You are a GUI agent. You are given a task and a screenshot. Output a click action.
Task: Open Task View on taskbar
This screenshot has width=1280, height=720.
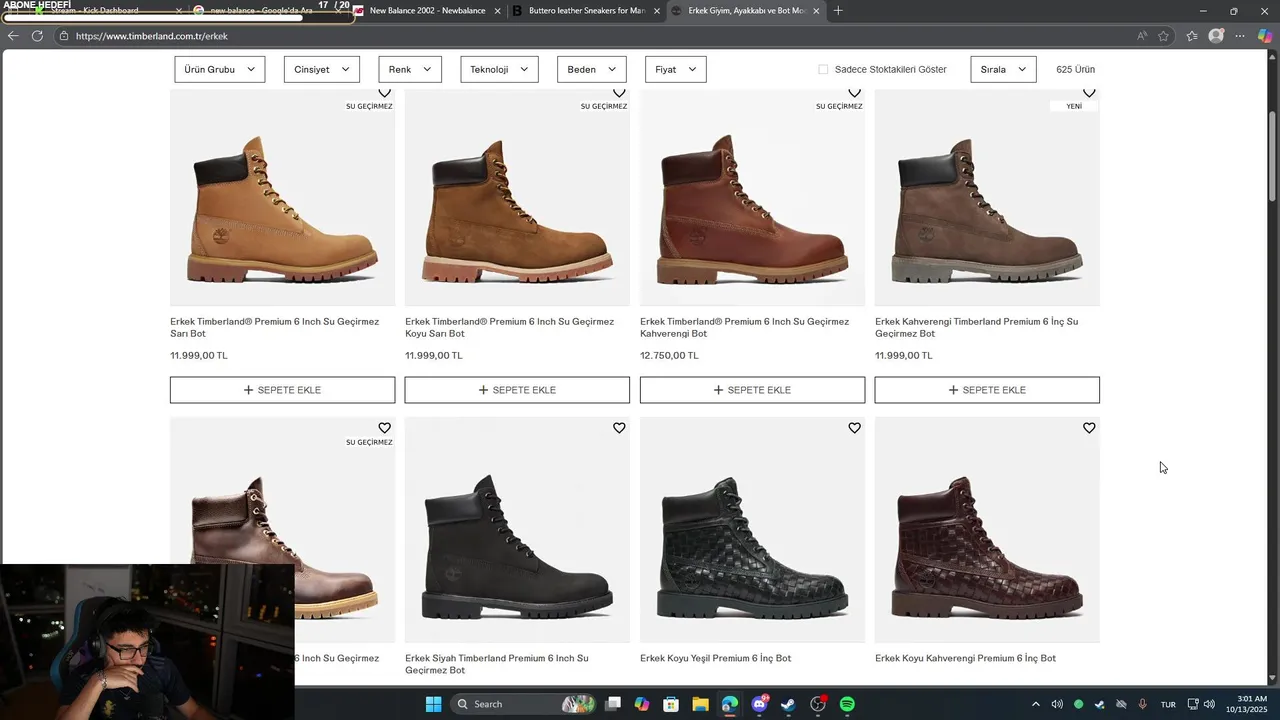coord(613,704)
